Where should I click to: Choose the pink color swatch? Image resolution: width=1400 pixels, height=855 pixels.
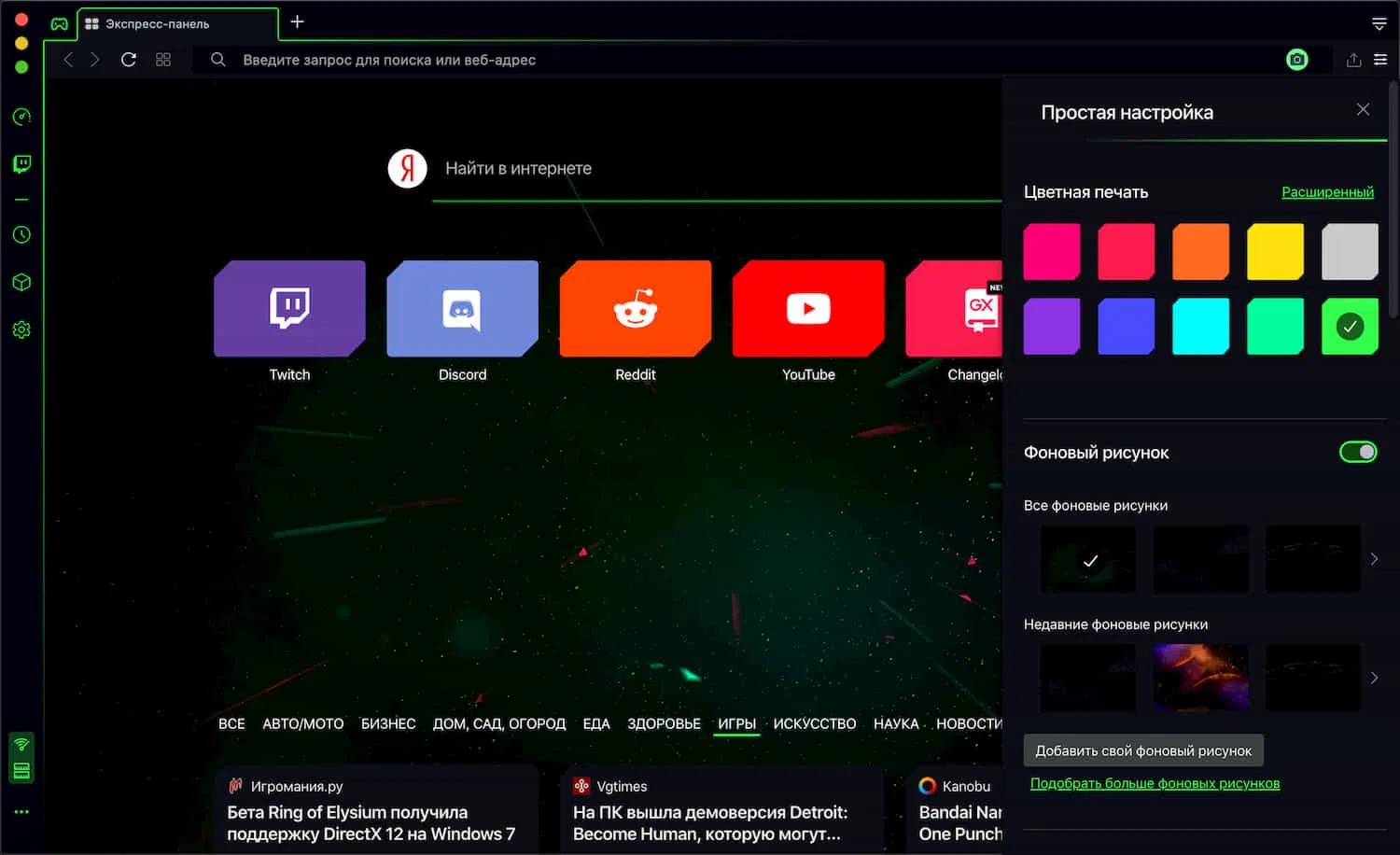pos(1052,252)
